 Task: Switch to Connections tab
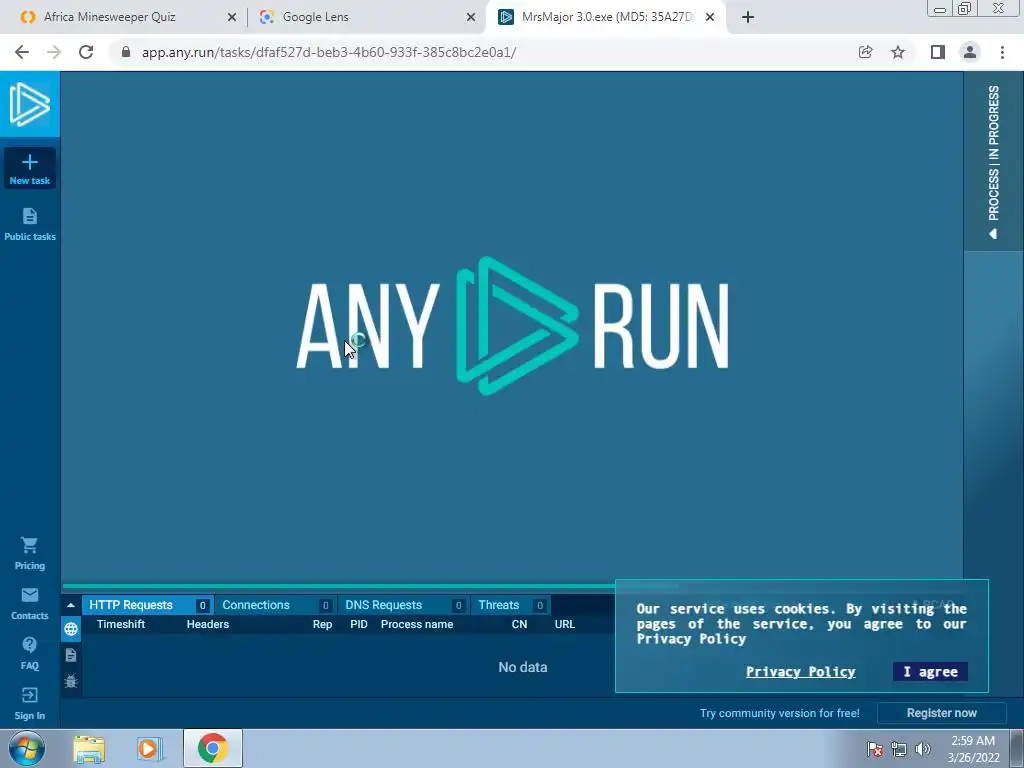276,605
